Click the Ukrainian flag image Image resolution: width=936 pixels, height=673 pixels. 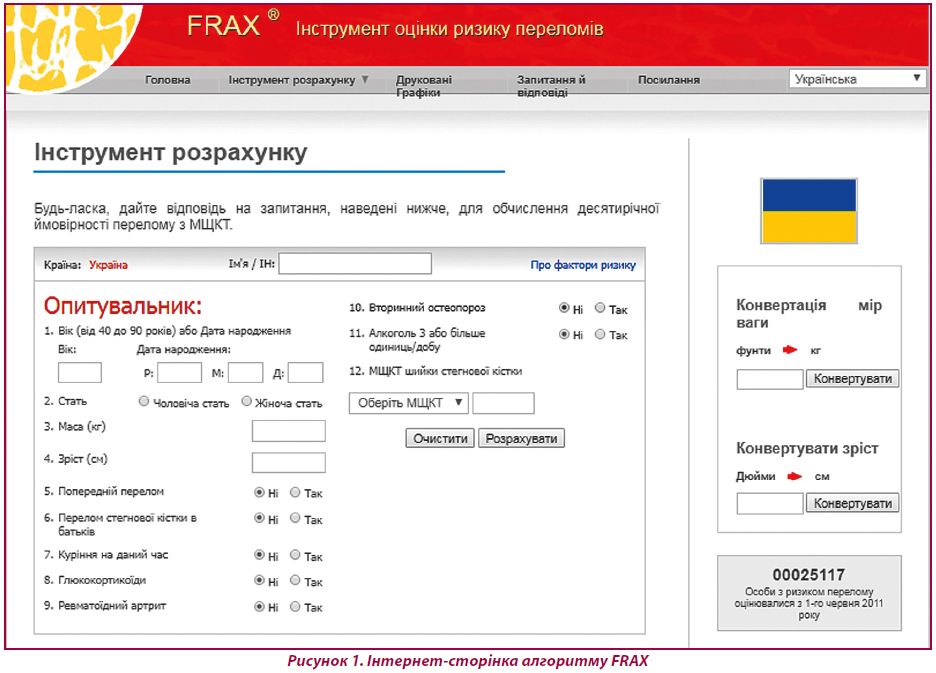pyautogui.click(x=809, y=211)
